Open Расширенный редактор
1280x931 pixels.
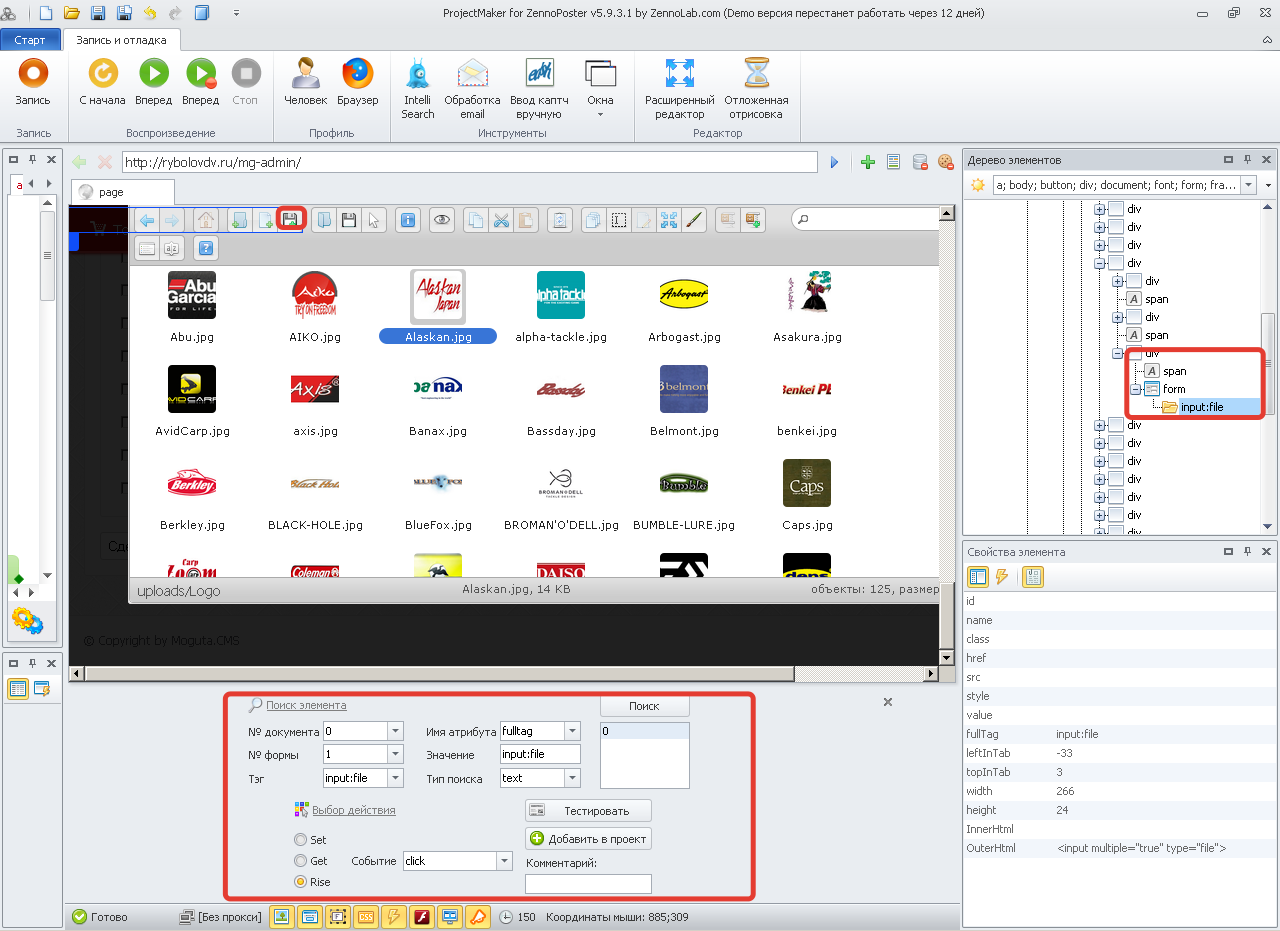(x=679, y=74)
